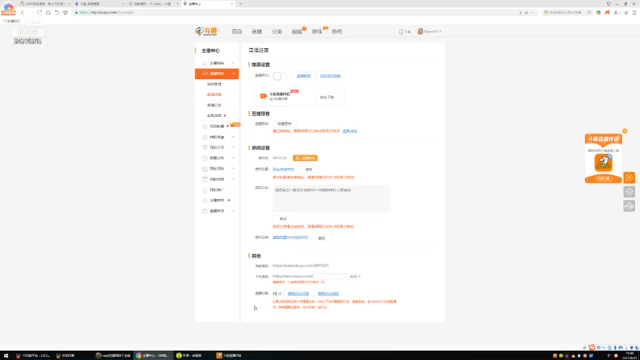The width and height of the screenshot is (640, 360).
Task: Open the sidebar item with the orange new badge
Action: [217, 126]
